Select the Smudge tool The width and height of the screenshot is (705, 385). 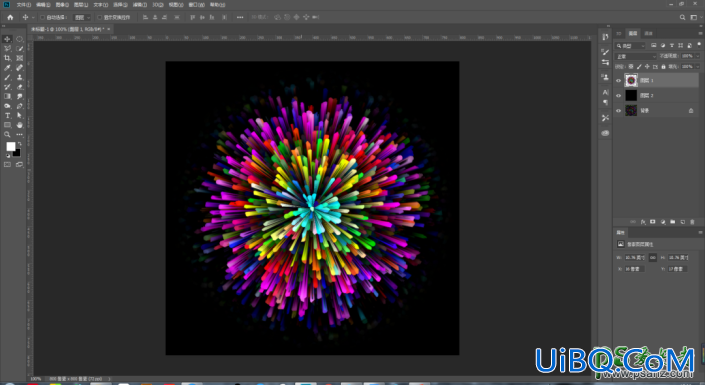point(20,96)
